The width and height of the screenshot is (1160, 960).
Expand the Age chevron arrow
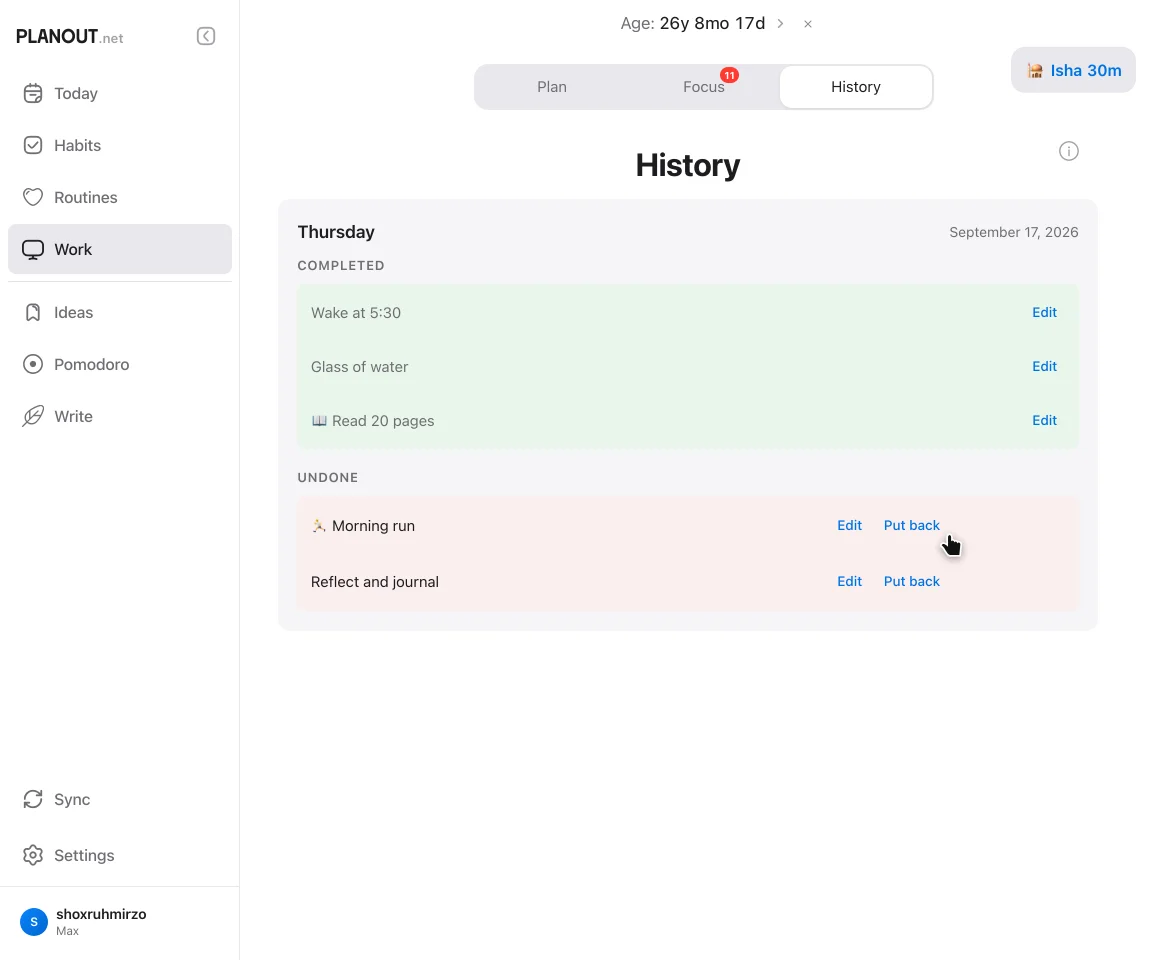click(x=780, y=24)
